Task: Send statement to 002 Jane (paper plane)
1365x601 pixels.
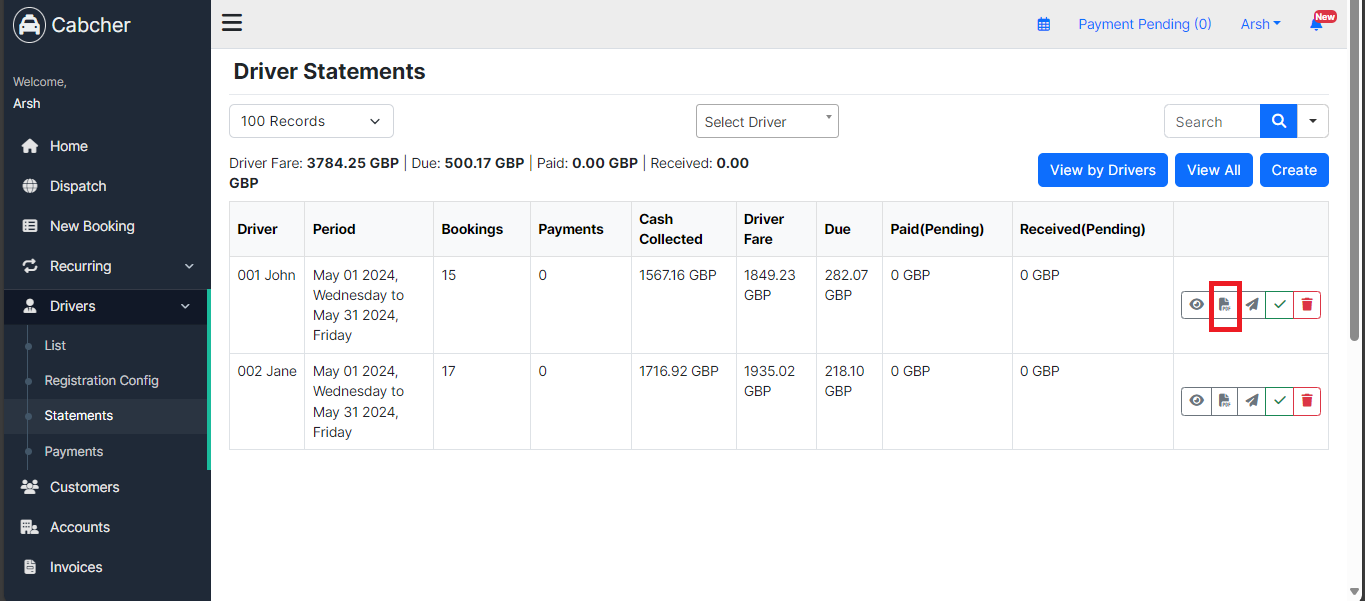Action: point(1252,401)
